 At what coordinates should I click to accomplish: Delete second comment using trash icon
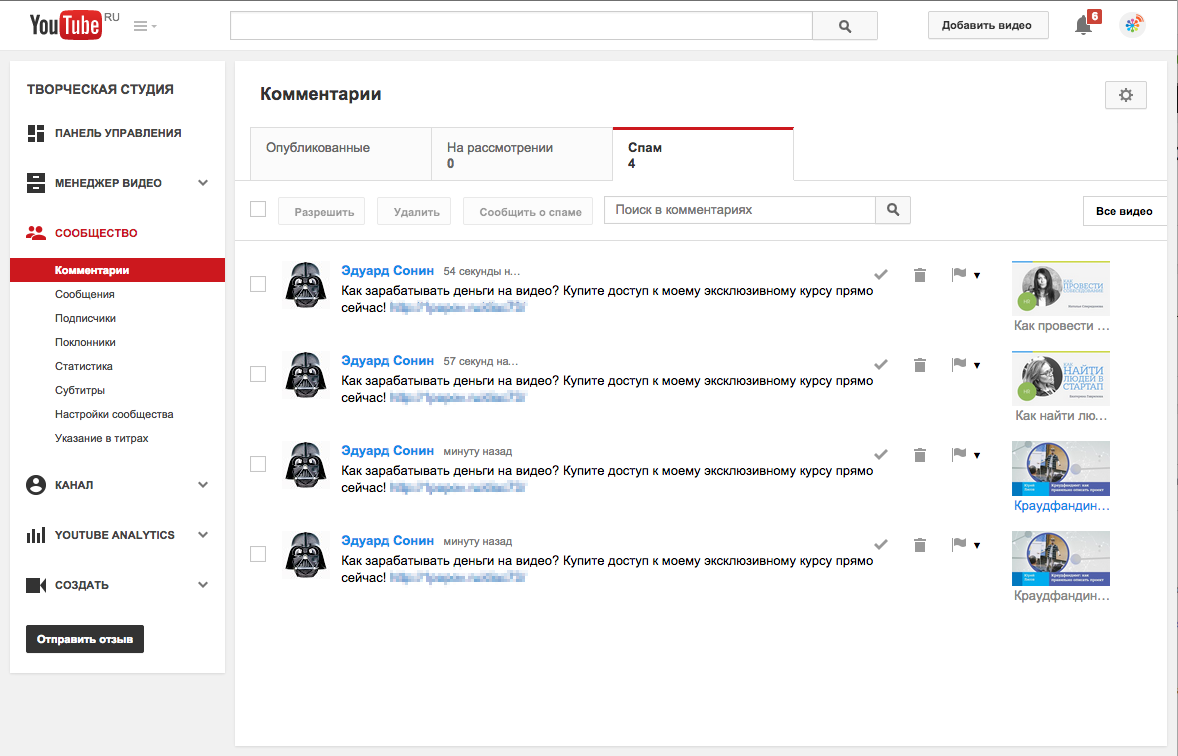point(920,365)
